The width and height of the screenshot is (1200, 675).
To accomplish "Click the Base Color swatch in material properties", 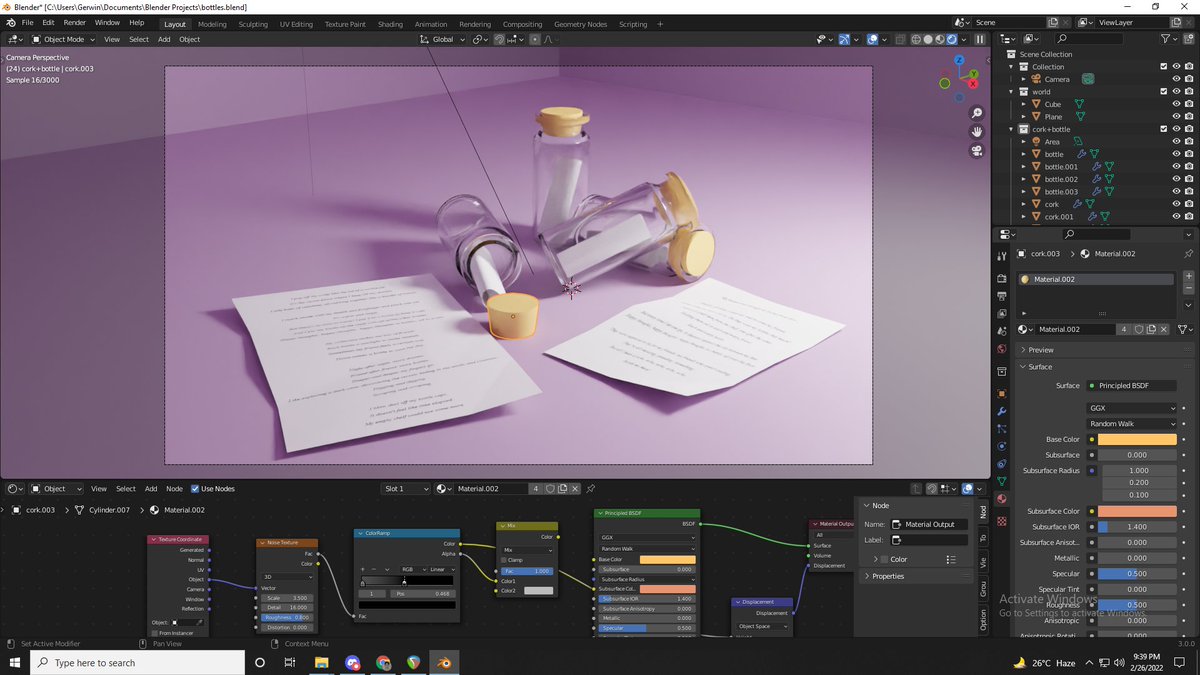I will 1137,439.
